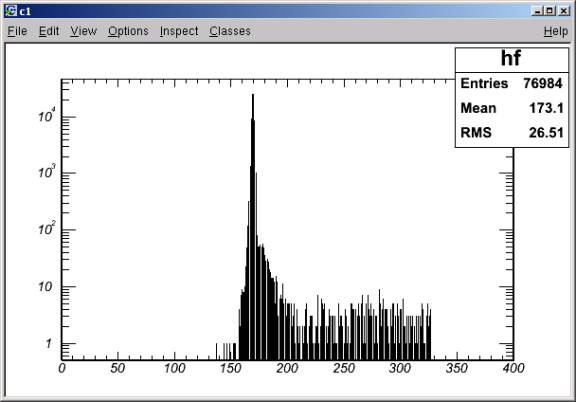
Task: Click the x-axis label 50
Action: coord(118,368)
